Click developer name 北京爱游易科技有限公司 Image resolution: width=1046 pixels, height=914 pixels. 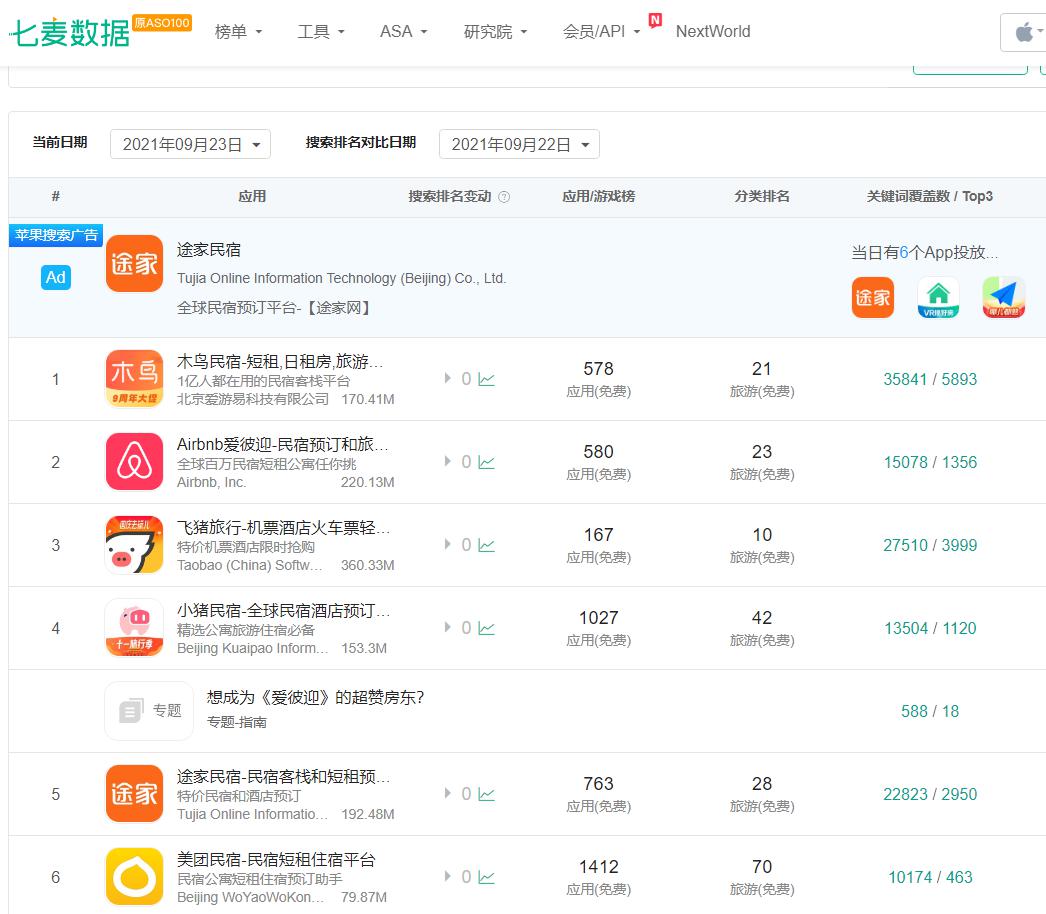[253, 399]
